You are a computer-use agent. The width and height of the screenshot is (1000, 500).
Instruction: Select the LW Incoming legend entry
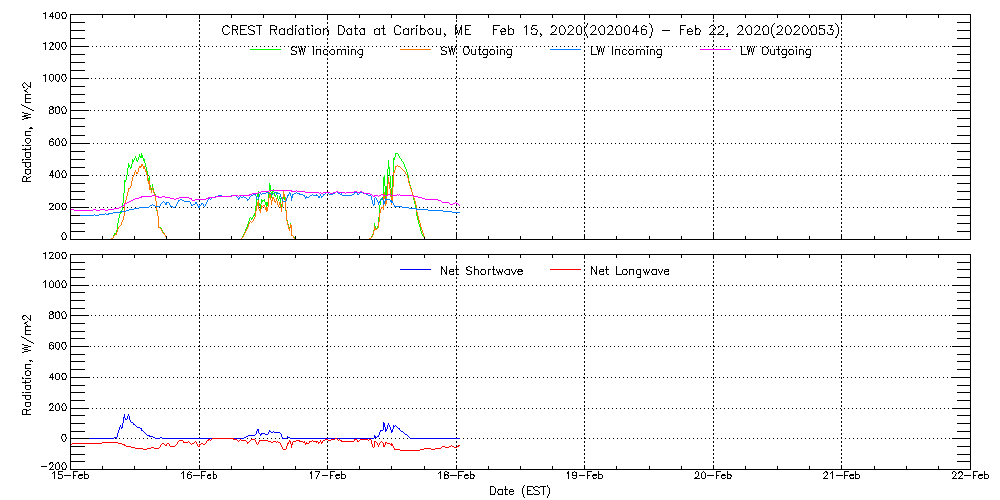coord(625,52)
